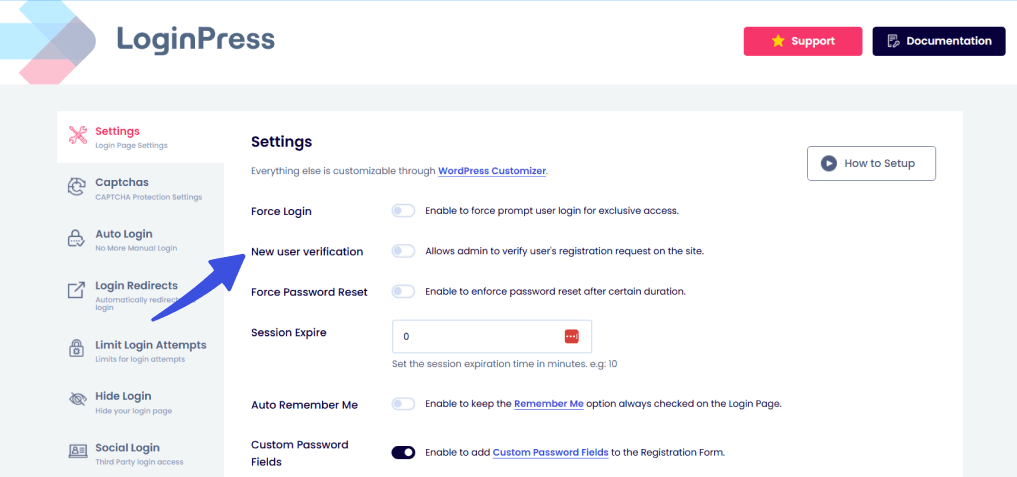Click the Captchas shield icon
The height and width of the screenshot is (477, 1017).
[77, 188]
